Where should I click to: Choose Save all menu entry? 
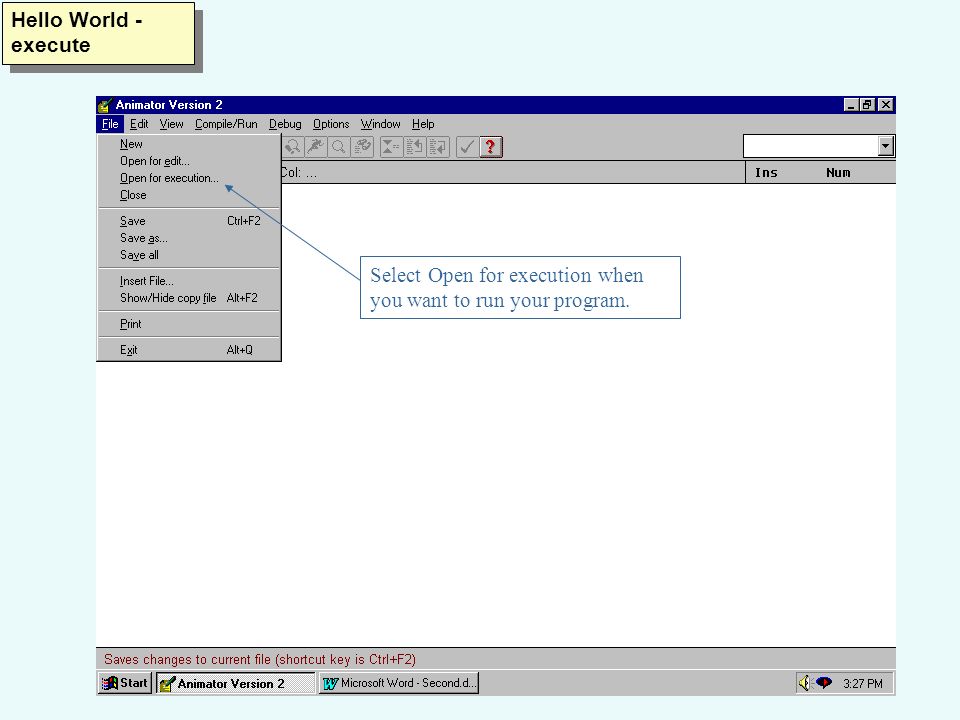point(189,255)
